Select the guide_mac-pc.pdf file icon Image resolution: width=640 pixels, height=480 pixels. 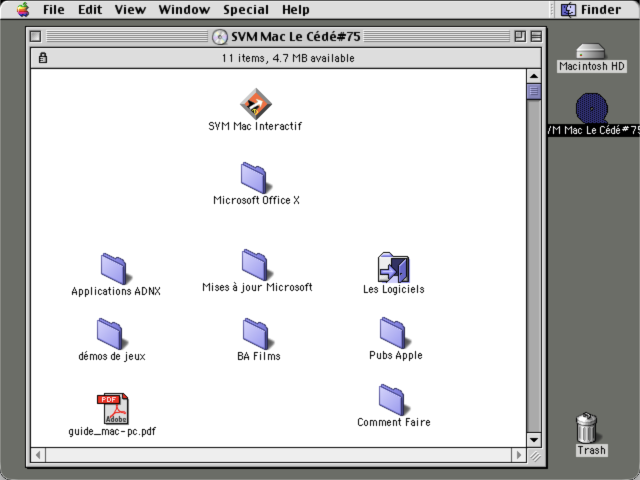click(x=113, y=409)
